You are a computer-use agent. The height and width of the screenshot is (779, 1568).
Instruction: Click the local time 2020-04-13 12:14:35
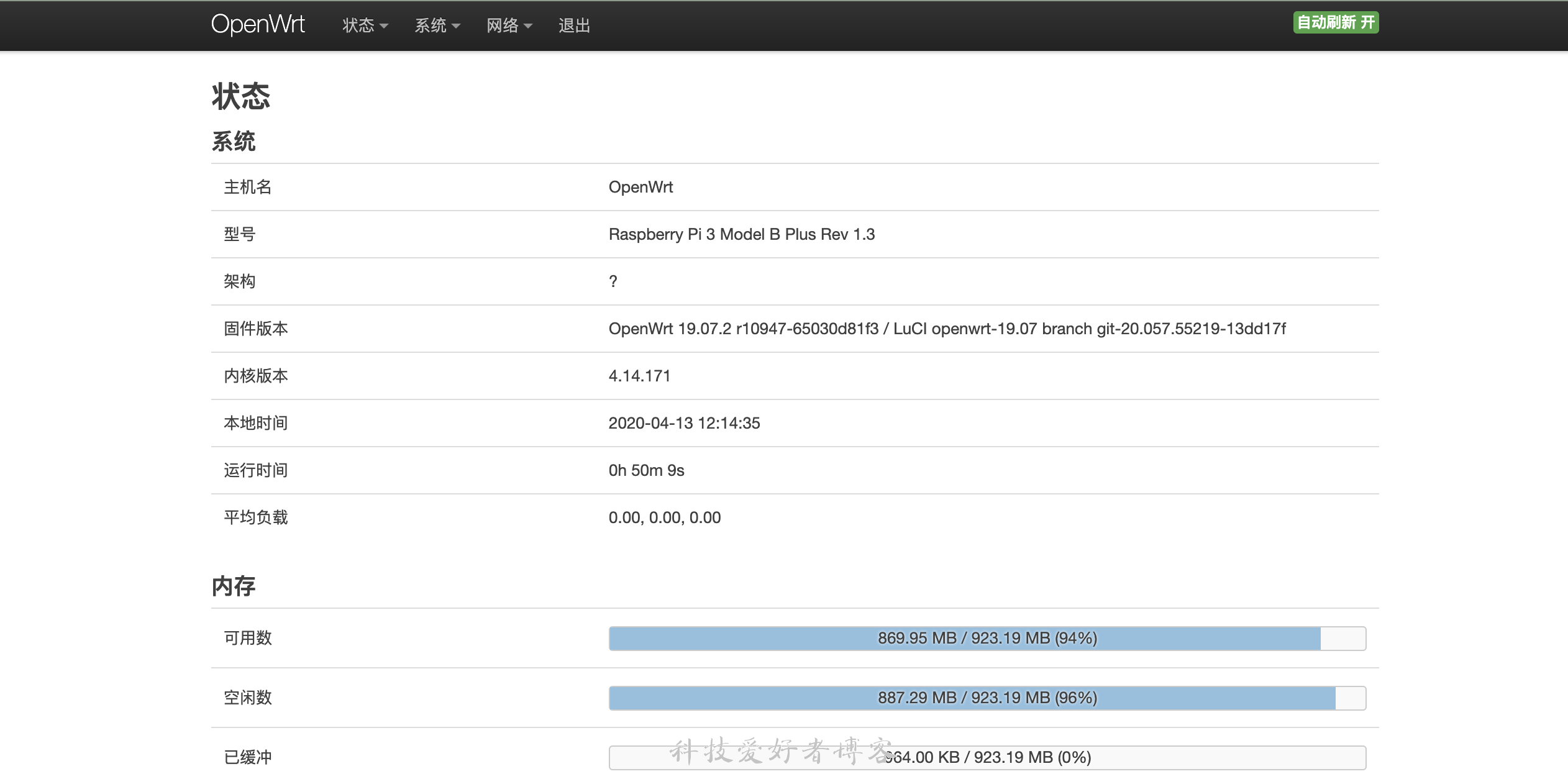point(684,423)
